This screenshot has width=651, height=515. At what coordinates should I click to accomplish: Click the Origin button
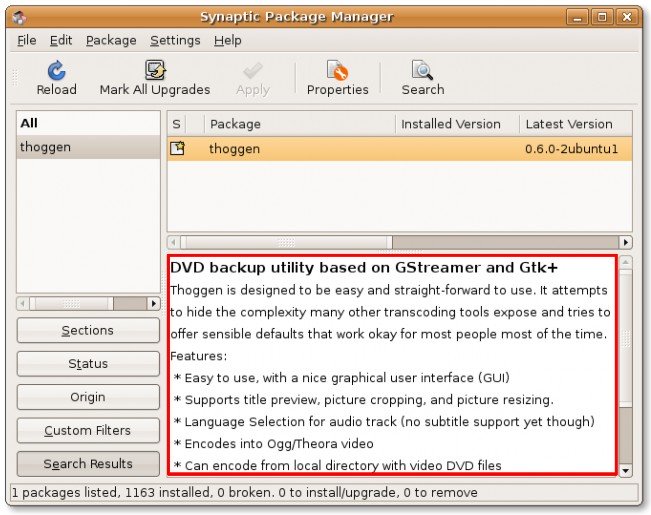[88, 397]
